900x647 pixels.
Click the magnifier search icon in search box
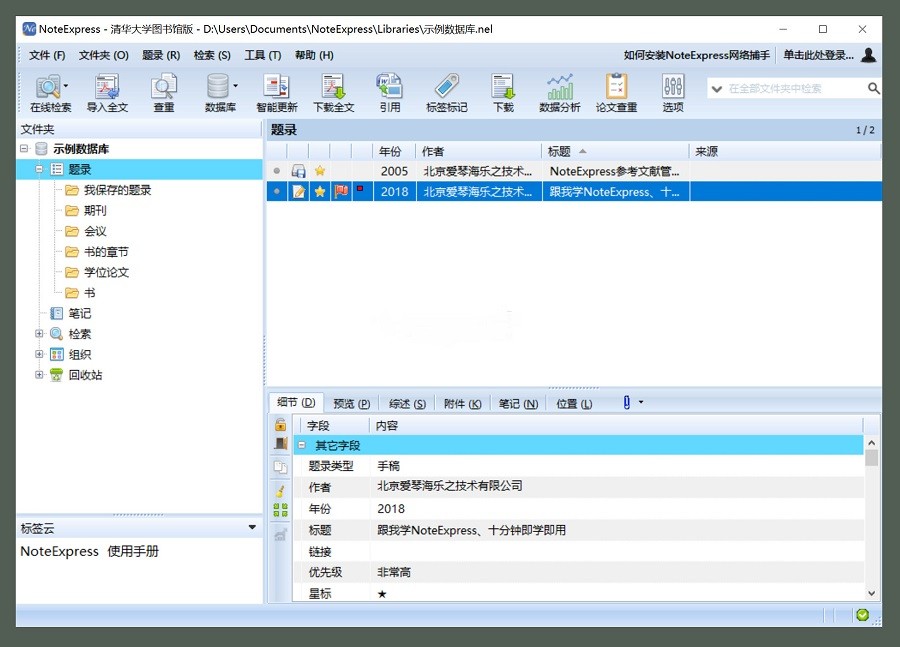(x=874, y=88)
